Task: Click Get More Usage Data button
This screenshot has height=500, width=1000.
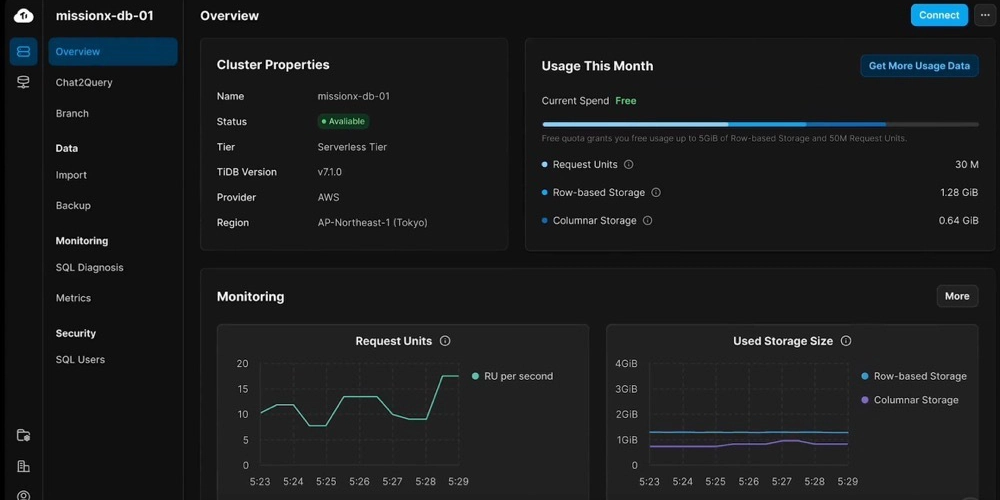Action: pyautogui.click(x=919, y=66)
